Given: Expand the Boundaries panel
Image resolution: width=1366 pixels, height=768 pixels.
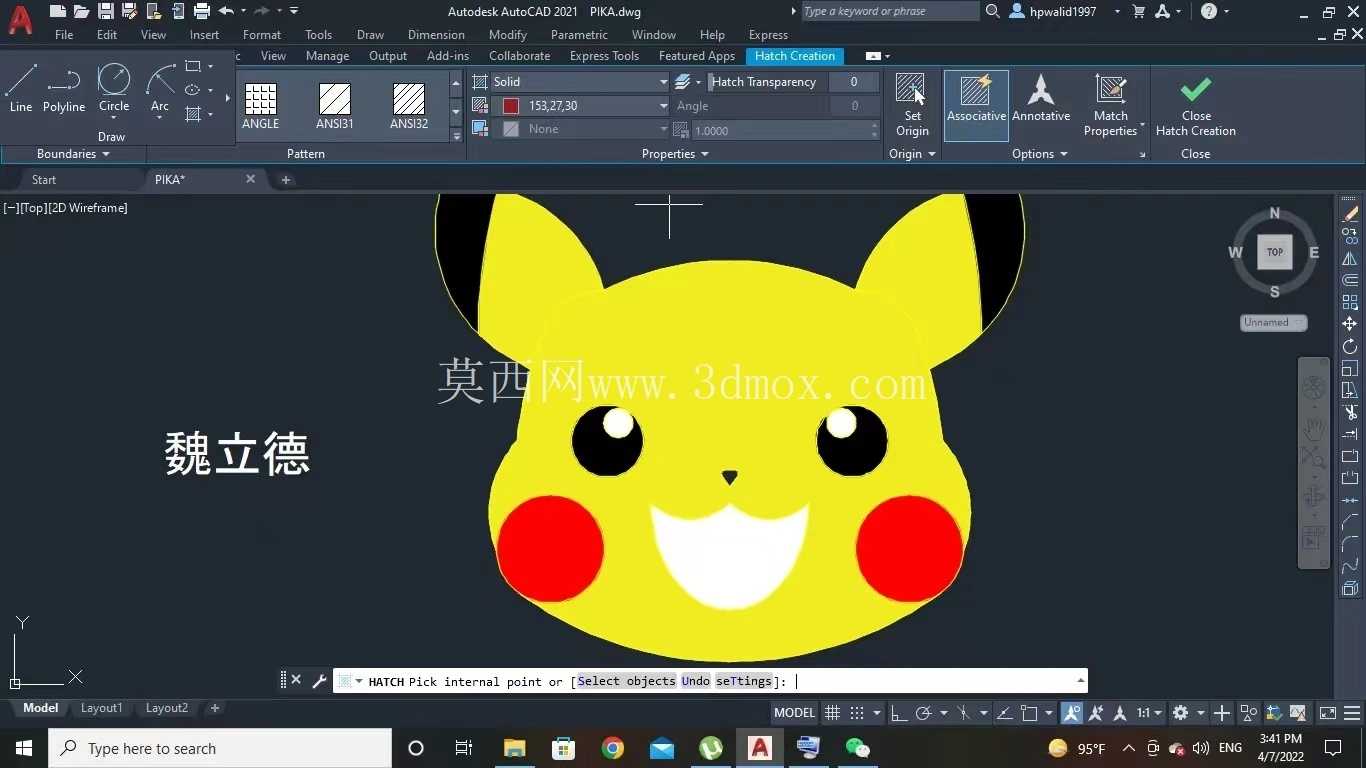Looking at the screenshot, I should [x=73, y=154].
